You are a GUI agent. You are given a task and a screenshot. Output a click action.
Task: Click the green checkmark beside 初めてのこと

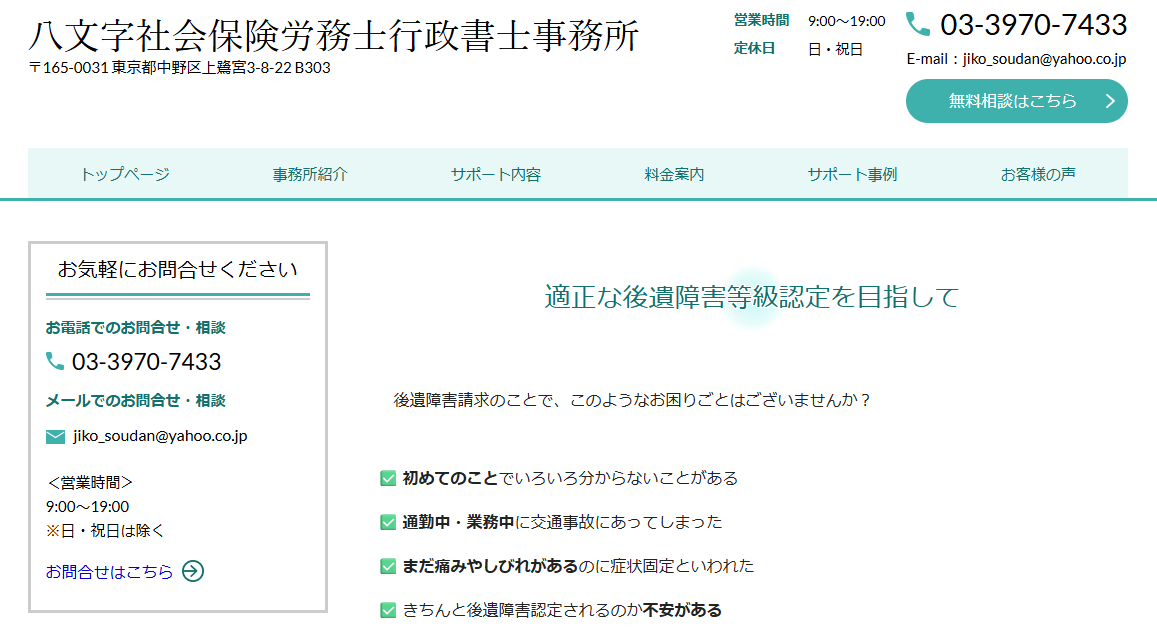[388, 478]
